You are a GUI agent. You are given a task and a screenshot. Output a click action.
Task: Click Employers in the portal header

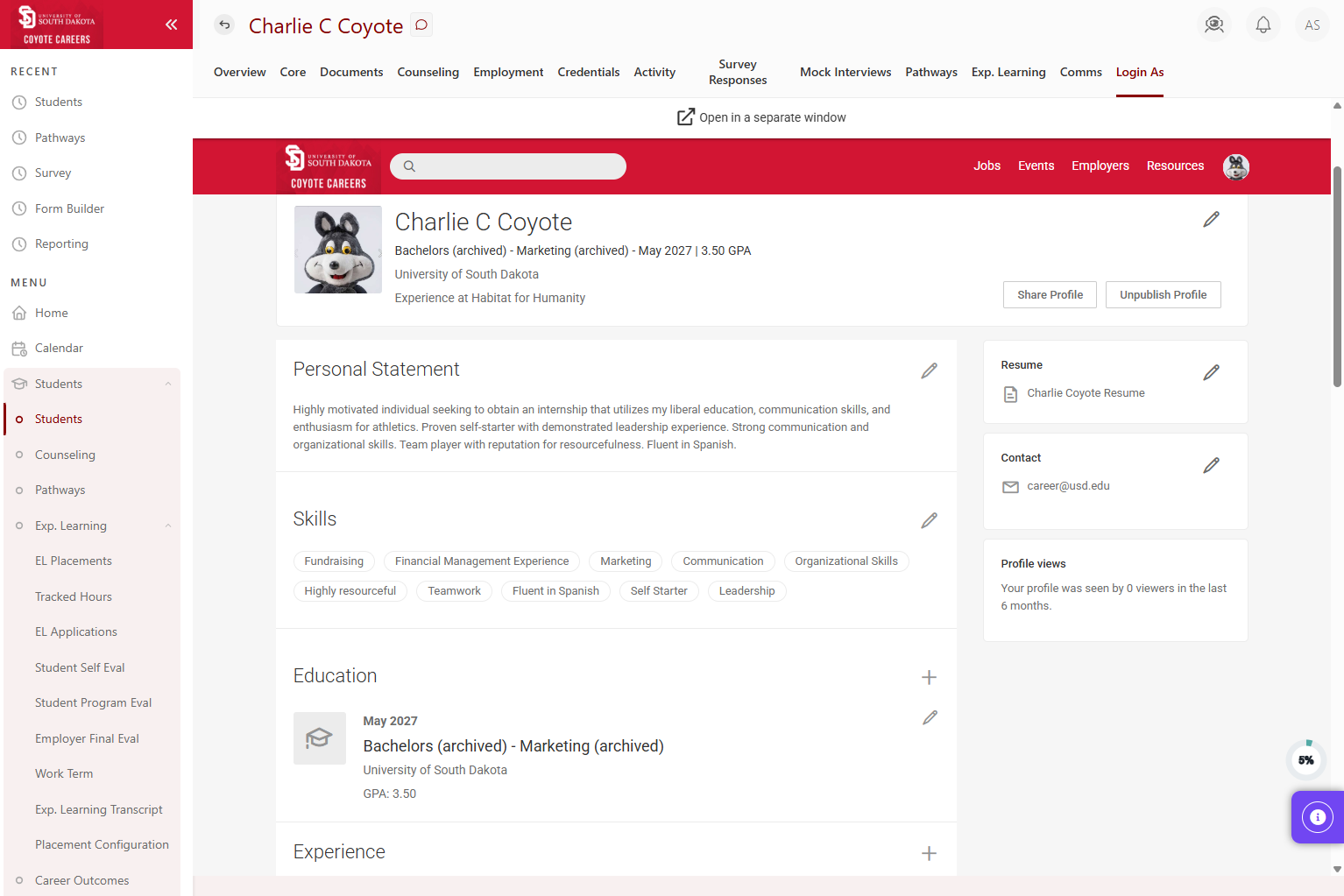(x=1100, y=166)
